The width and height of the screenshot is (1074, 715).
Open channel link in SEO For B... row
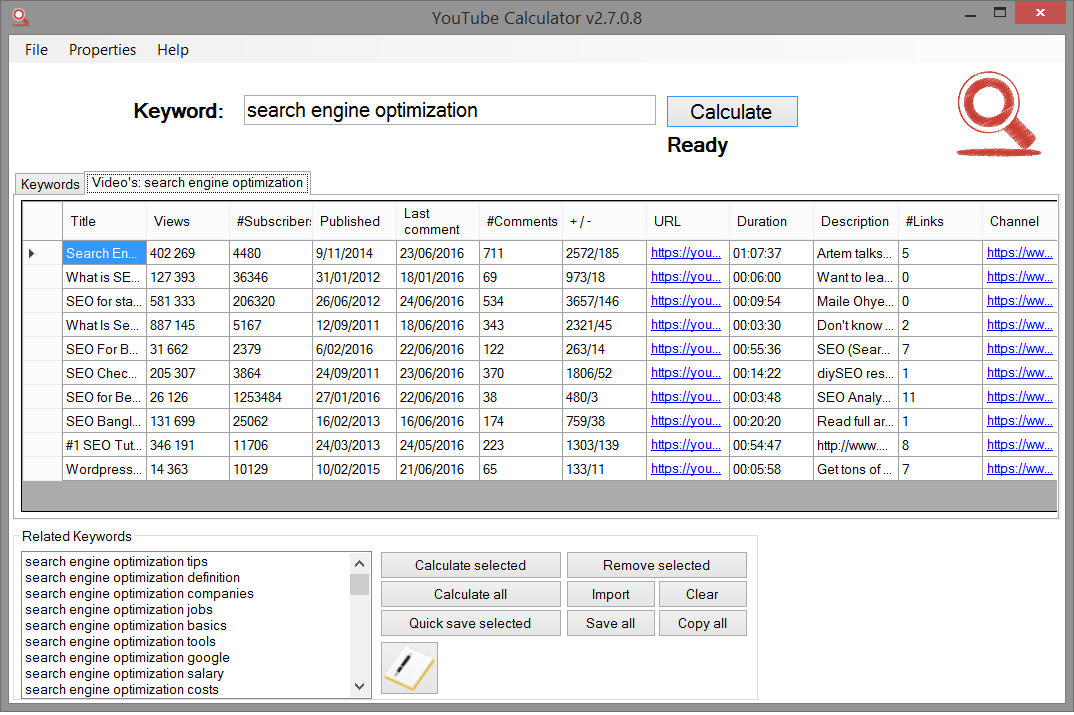[1020, 349]
